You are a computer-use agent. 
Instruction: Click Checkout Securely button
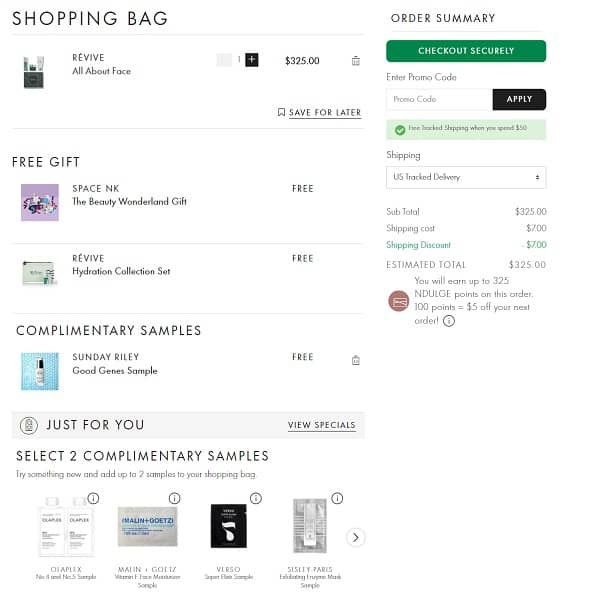point(466,51)
